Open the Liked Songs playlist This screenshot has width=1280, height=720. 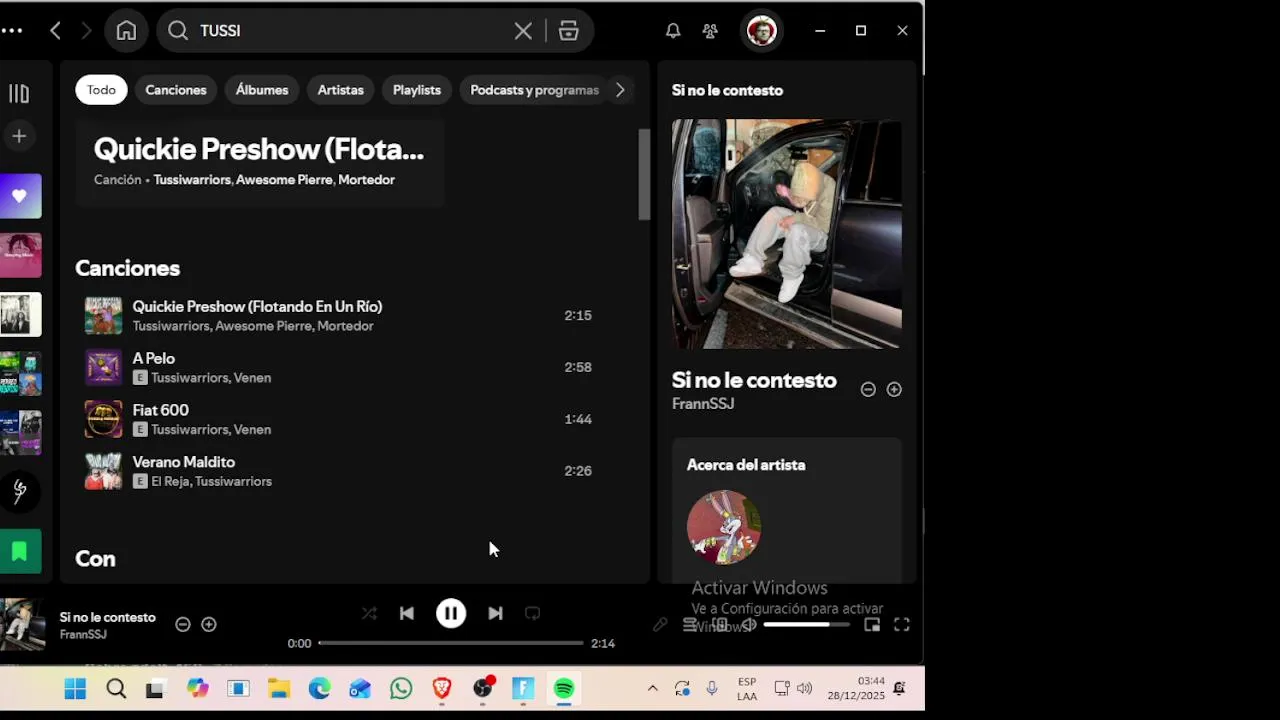(x=20, y=196)
